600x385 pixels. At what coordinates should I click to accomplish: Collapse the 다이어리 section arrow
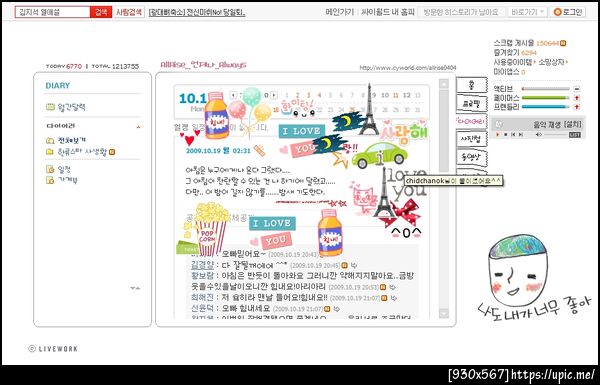point(139,127)
